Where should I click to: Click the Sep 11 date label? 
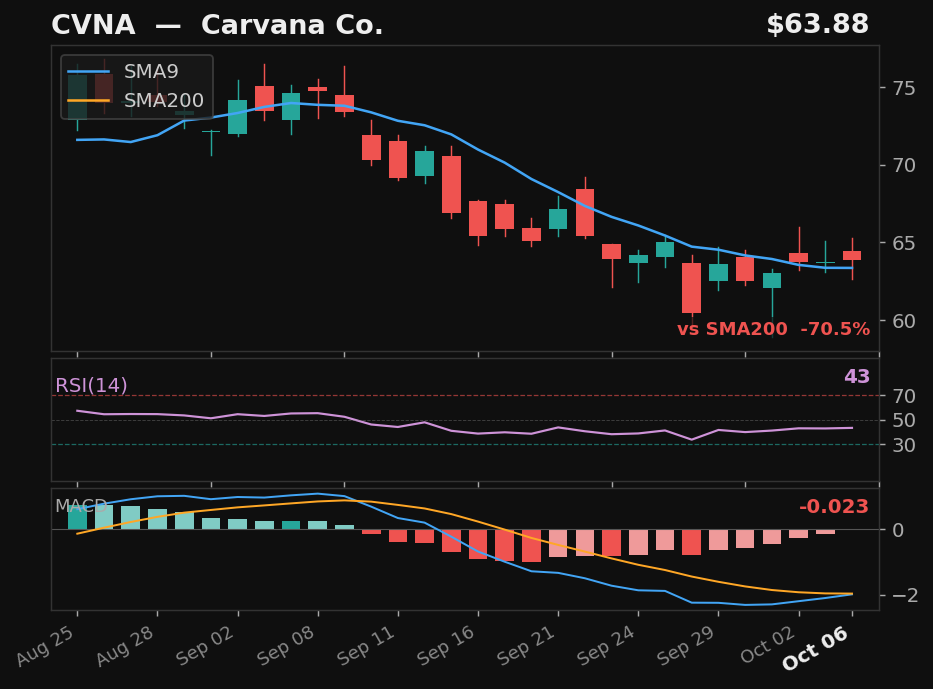[x=366, y=646]
